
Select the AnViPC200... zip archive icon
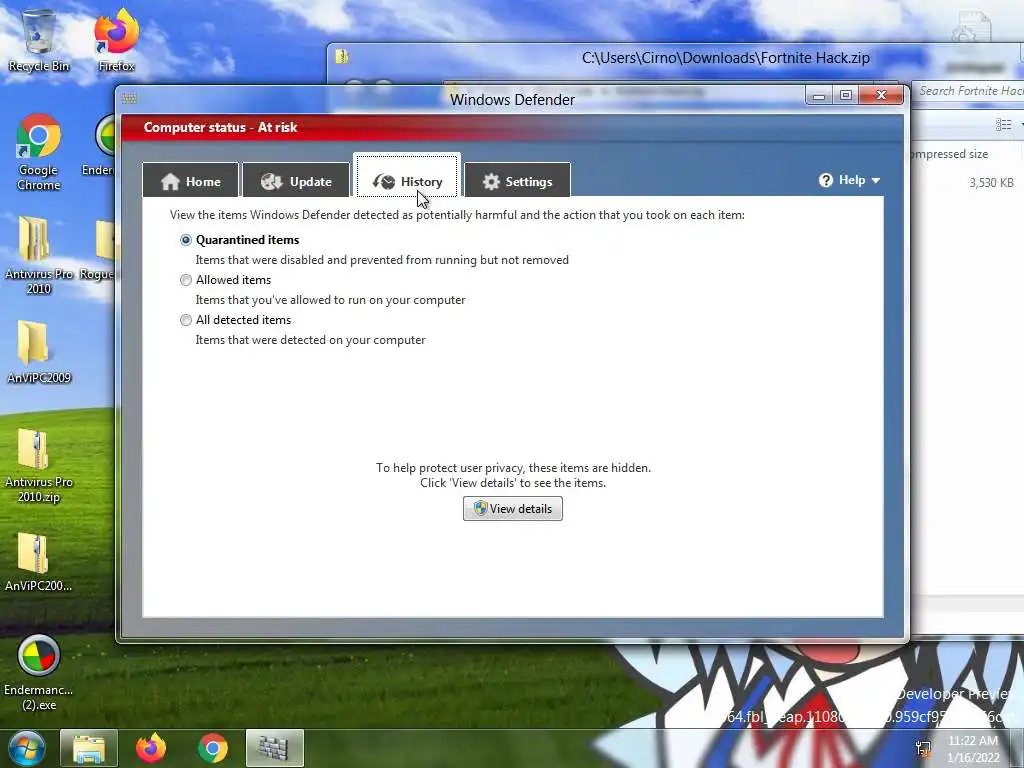(x=39, y=562)
